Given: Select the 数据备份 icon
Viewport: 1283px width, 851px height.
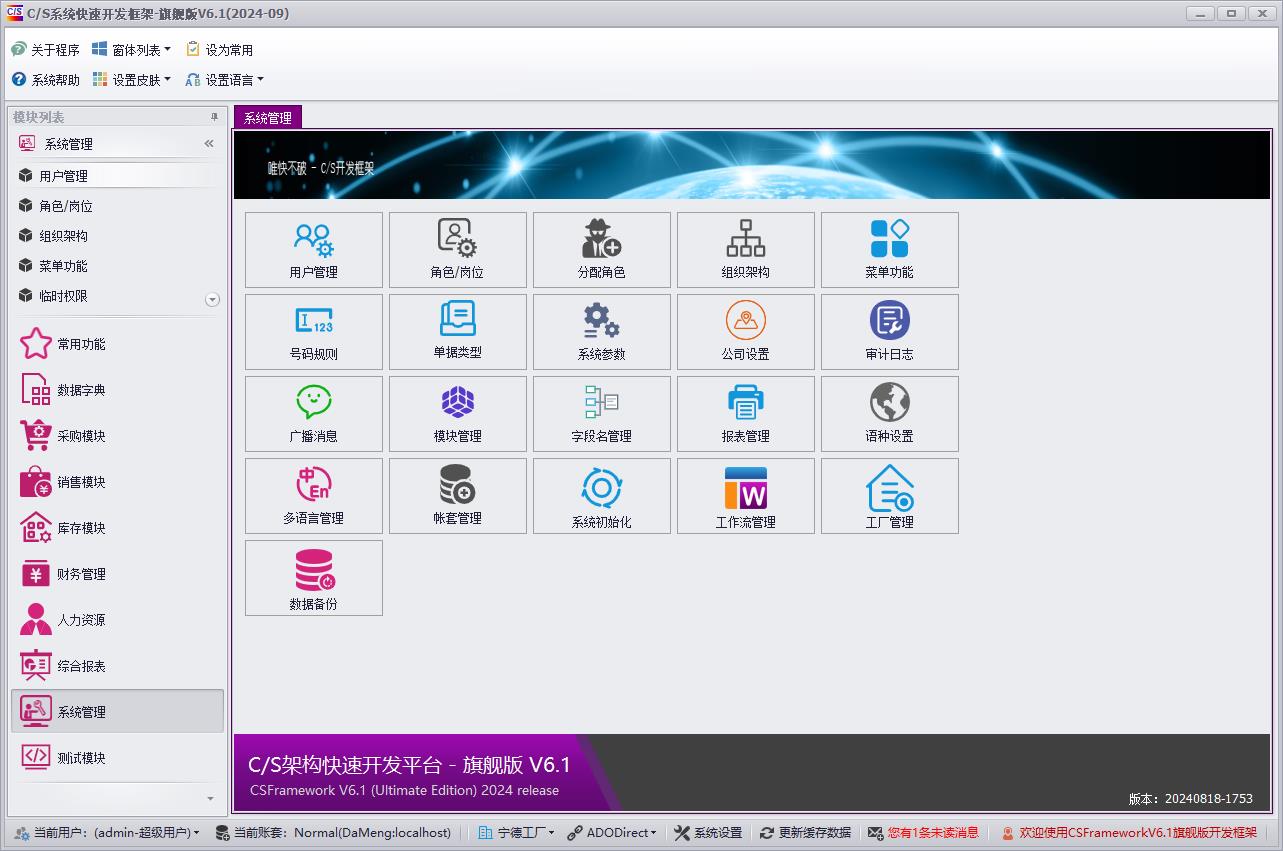Looking at the screenshot, I should coord(313,577).
